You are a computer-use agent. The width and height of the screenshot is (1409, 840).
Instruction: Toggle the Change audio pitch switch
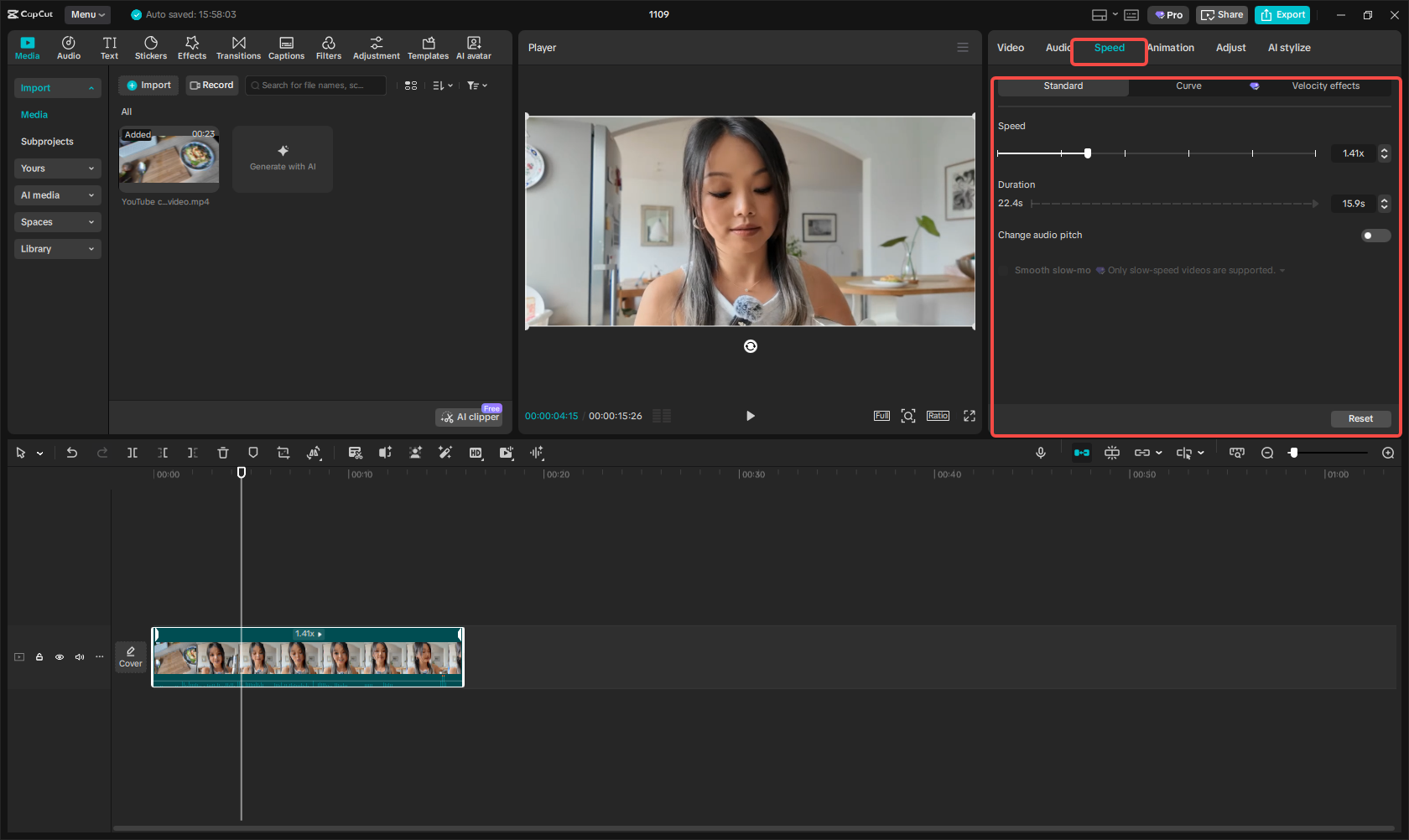click(1375, 236)
